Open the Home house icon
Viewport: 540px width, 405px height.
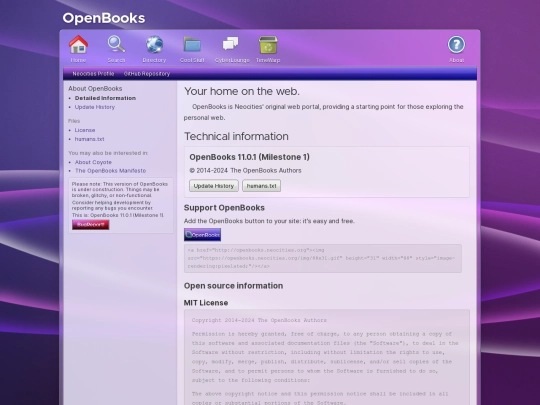coord(79,44)
